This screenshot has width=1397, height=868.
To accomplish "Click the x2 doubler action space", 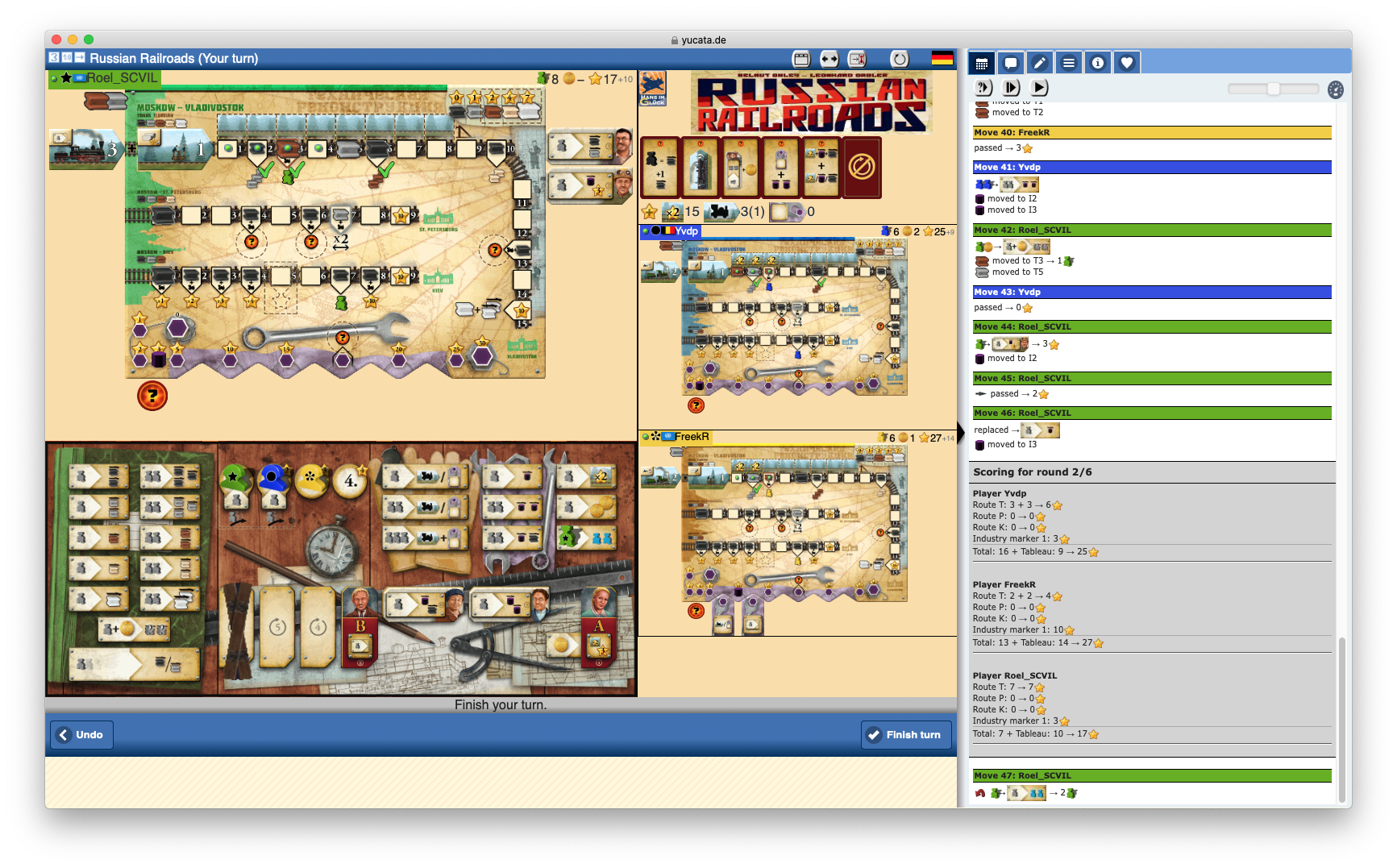I will pyautogui.click(x=586, y=477).
